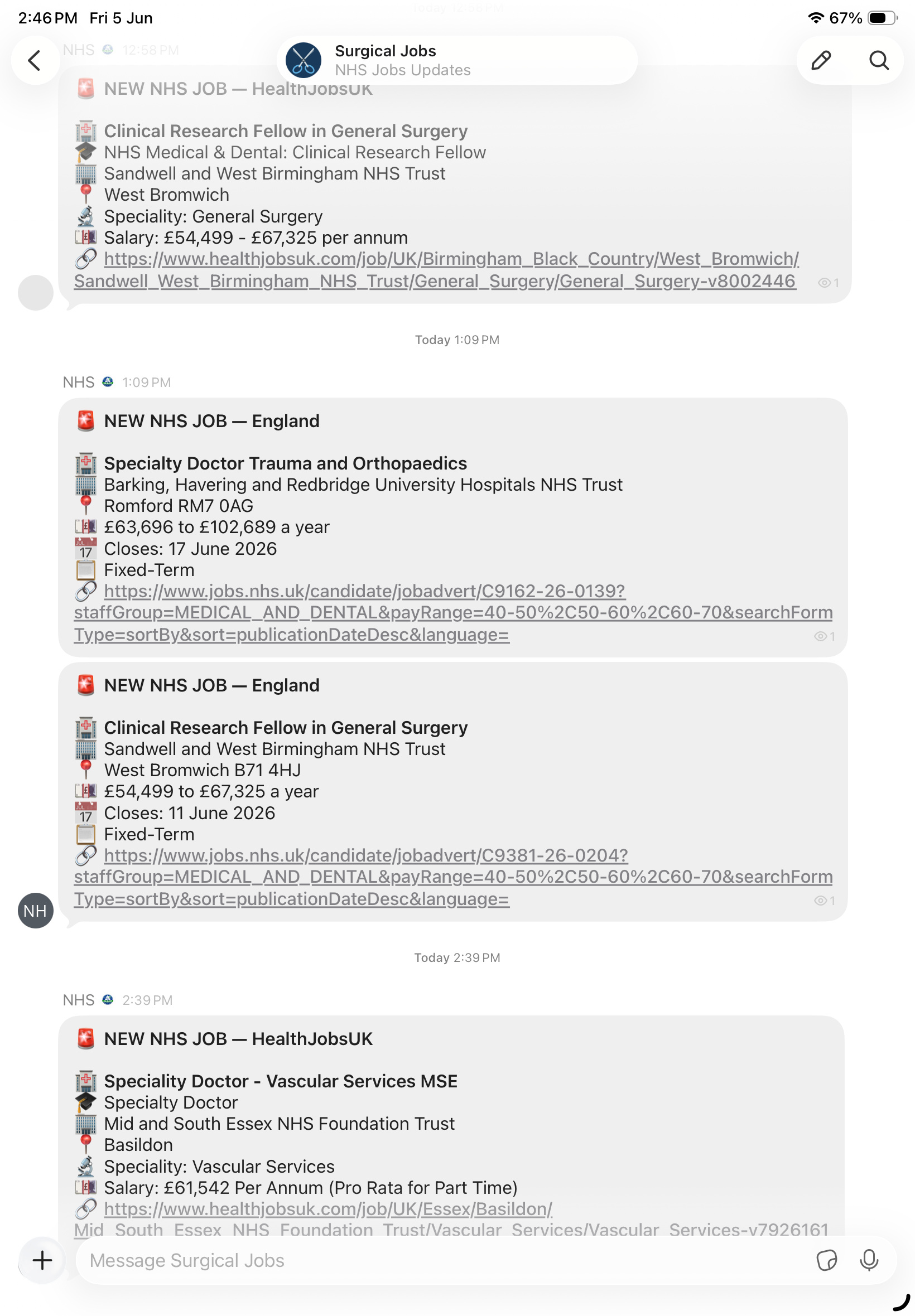The height and width of the screenshot is (1316, 915).
Task: Tap the NHS verified badge at 1:09 PM
Action: [x=108, y=381]
